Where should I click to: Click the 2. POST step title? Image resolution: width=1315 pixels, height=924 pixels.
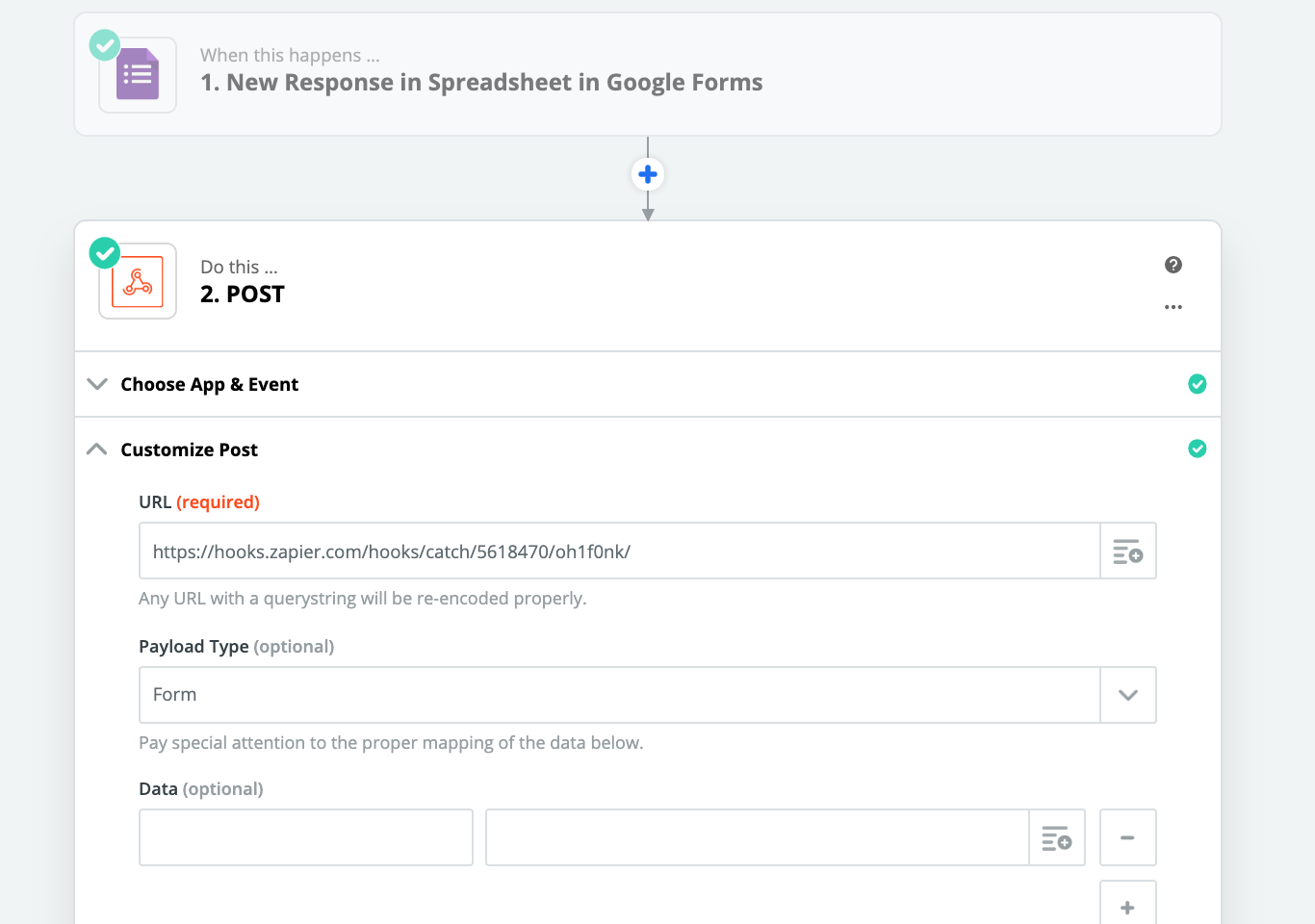pos(243,295)
